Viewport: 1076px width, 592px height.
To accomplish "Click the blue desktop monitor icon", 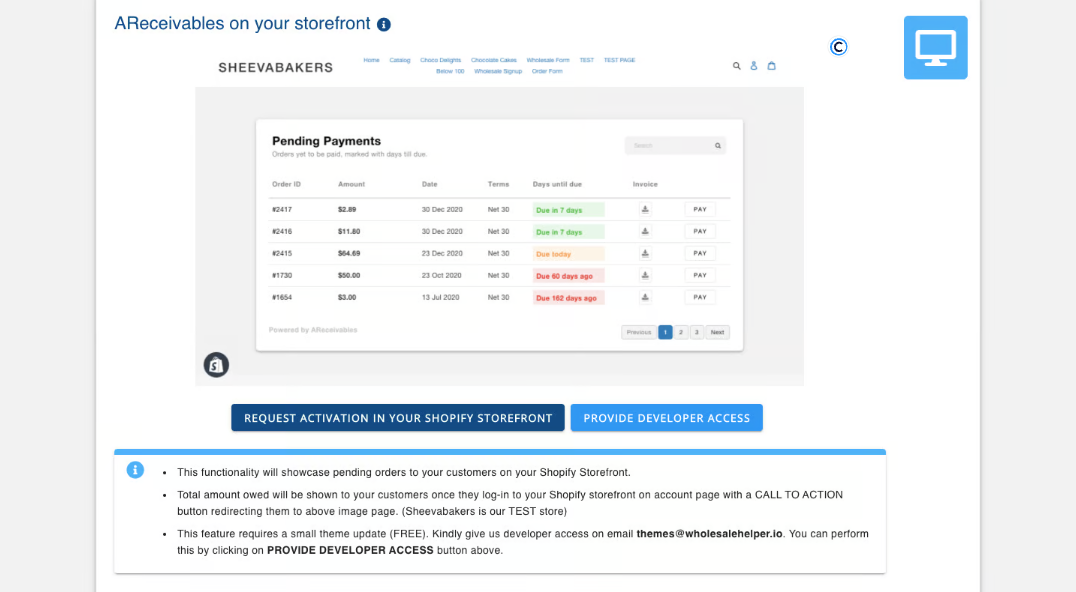I will pos(935,47).
